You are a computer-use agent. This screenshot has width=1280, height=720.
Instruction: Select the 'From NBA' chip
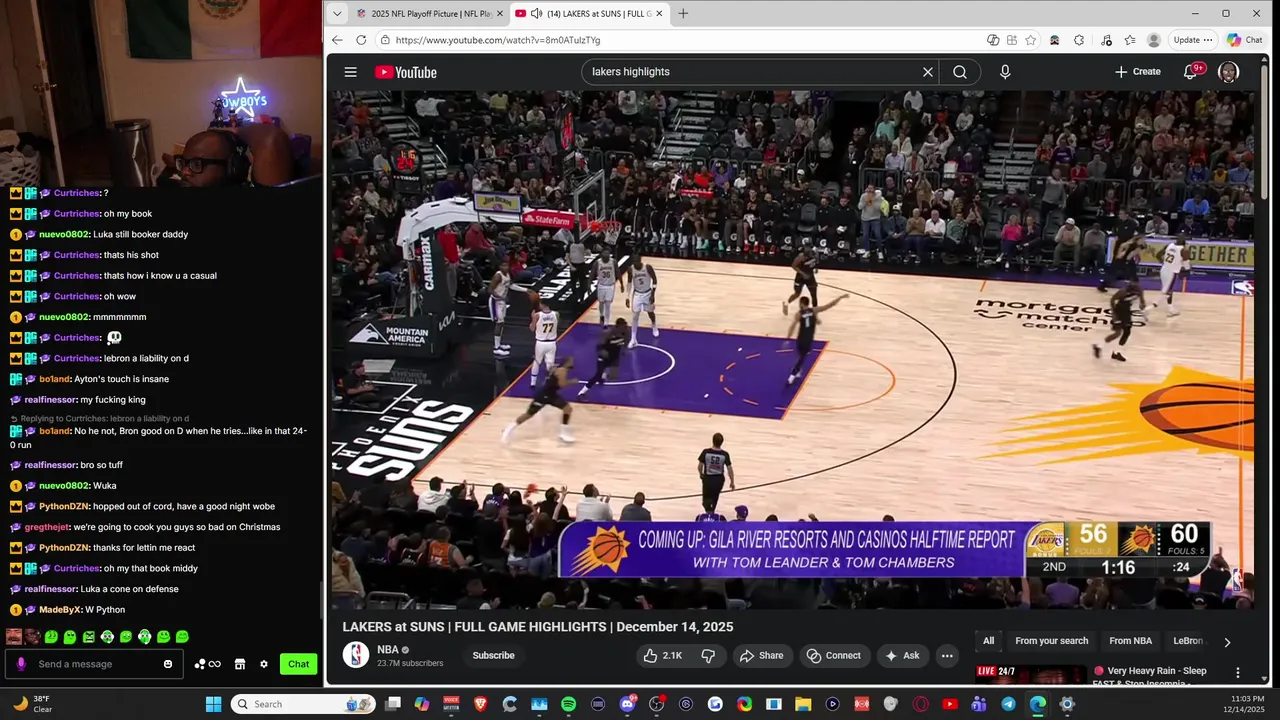tap(1130, 641)
